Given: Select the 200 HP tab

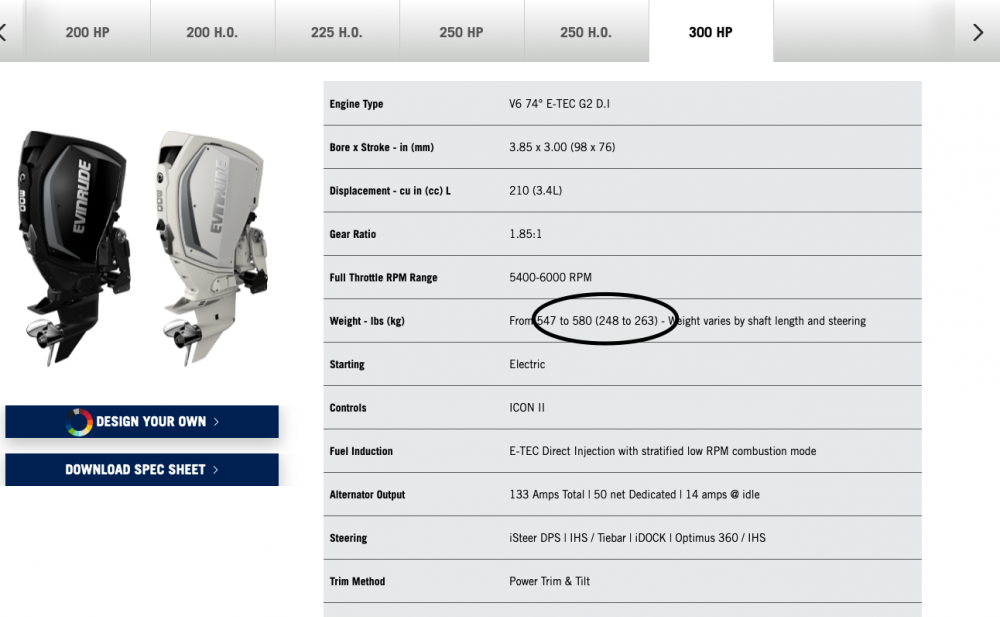Looking at the screenshot, I should [x=87, y=31].
